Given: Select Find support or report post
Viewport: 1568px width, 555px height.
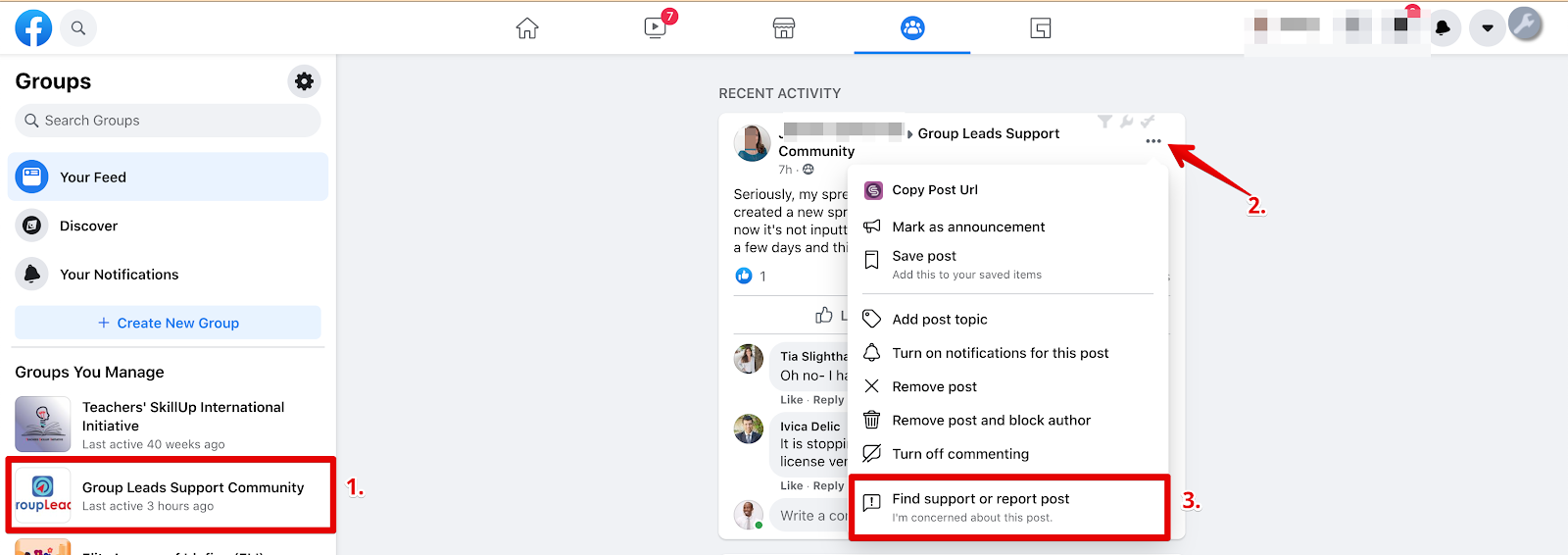Looking at the screenshot, I should coord(1008,507).
